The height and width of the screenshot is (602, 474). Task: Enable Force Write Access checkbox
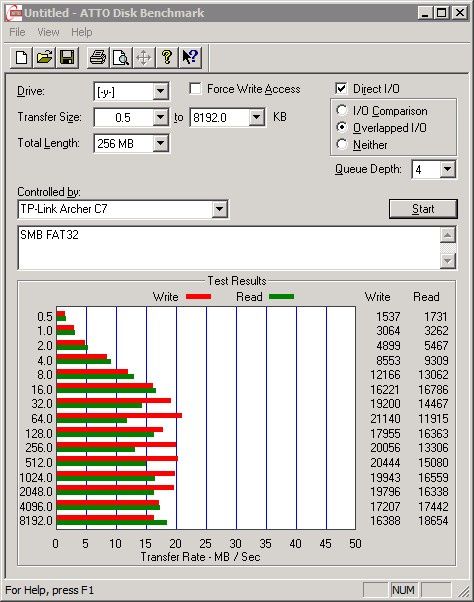tap(195, 89)
